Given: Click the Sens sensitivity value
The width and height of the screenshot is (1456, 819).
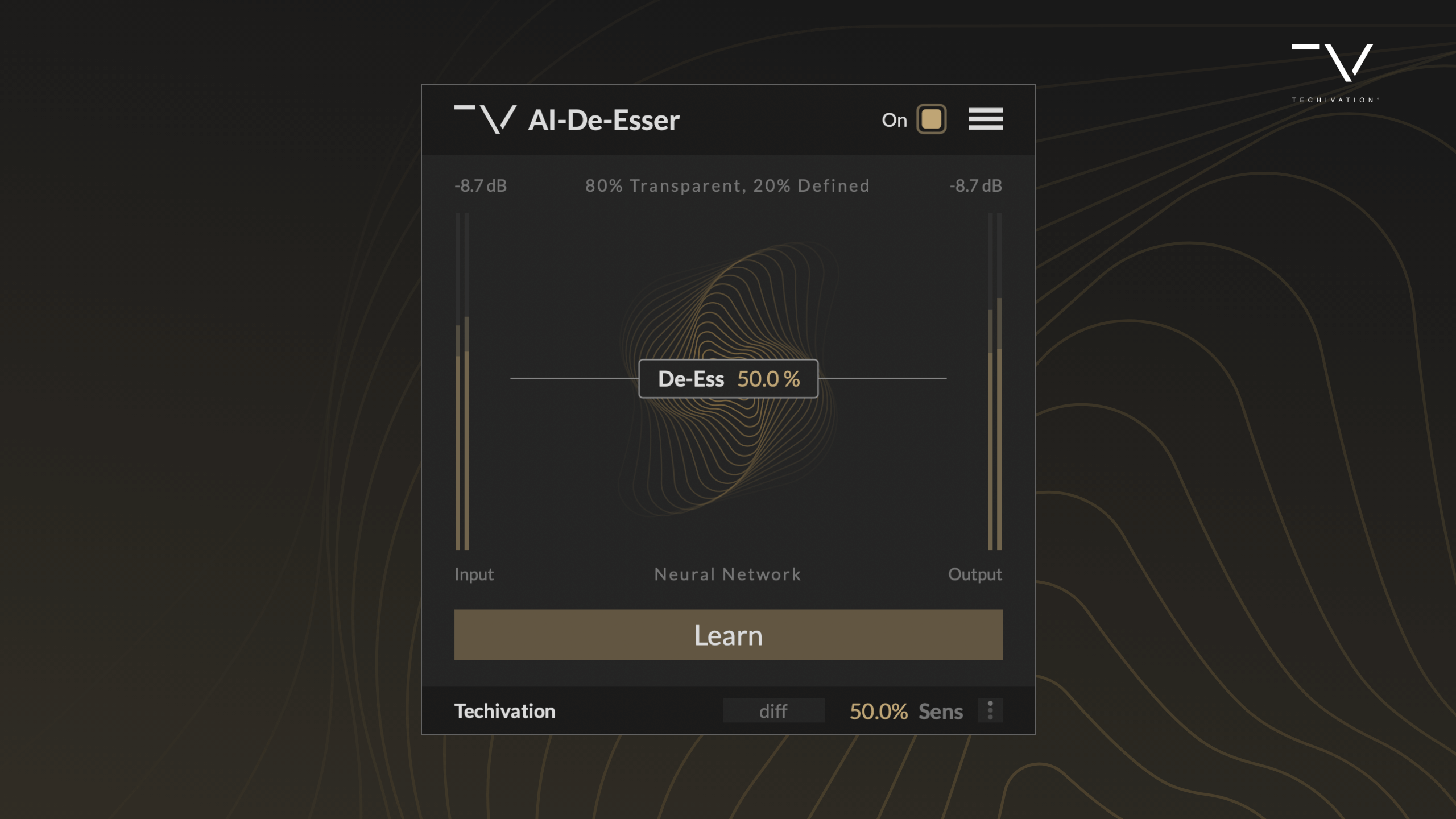Looking at the screenshot, I should 878,711.
